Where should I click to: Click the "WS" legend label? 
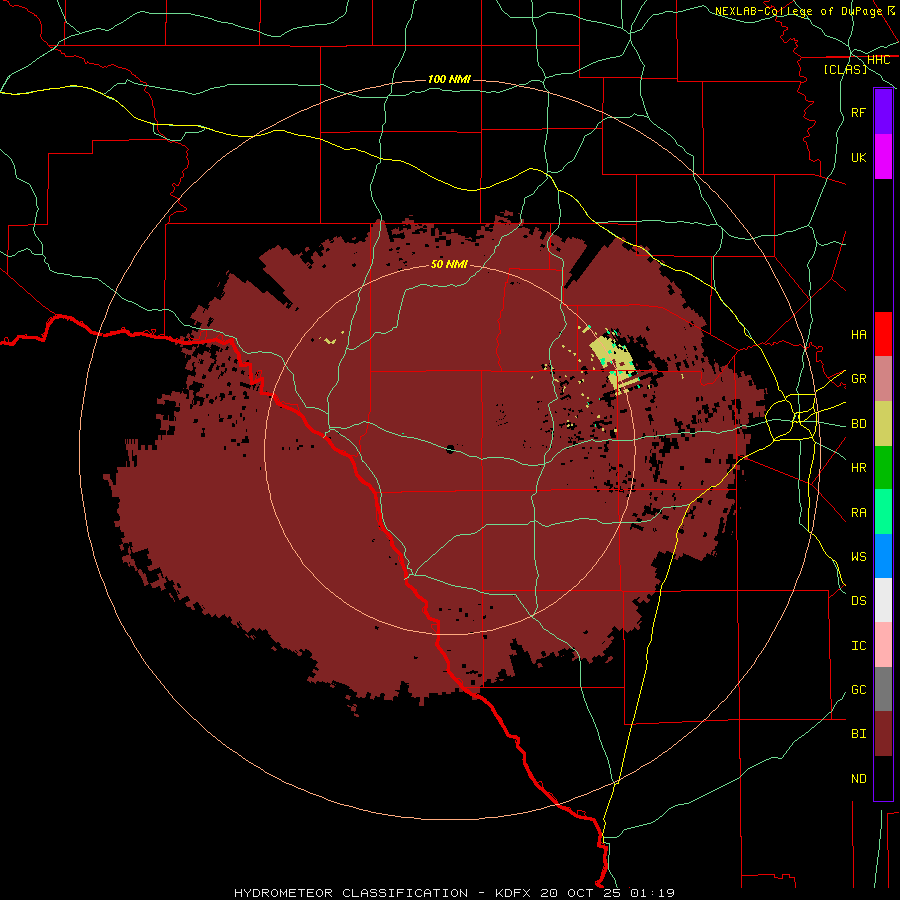858,556
